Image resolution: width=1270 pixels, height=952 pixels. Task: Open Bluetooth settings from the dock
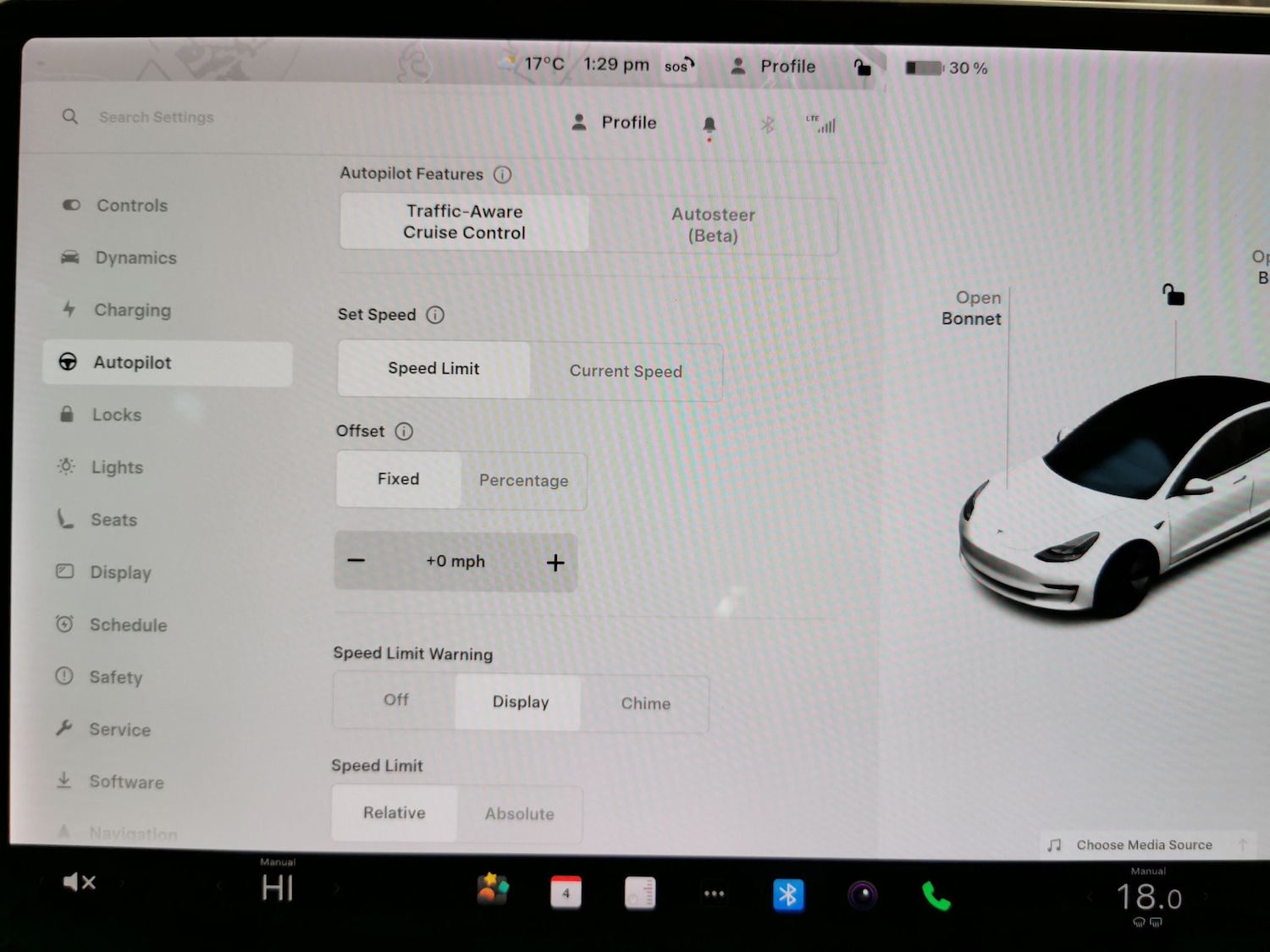(x=788, y=894)
